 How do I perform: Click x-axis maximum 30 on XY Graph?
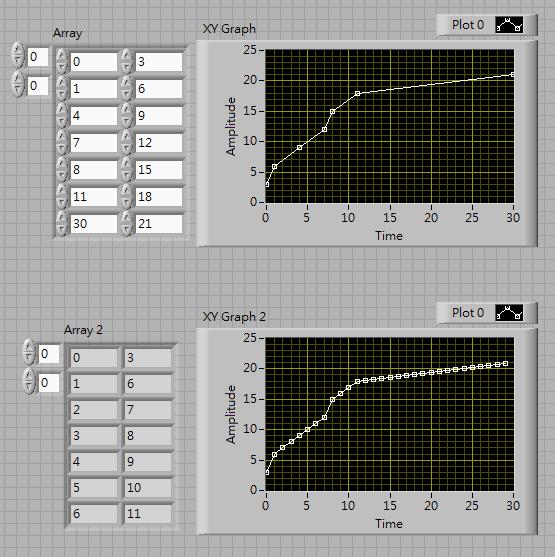[x=513, y=217]
